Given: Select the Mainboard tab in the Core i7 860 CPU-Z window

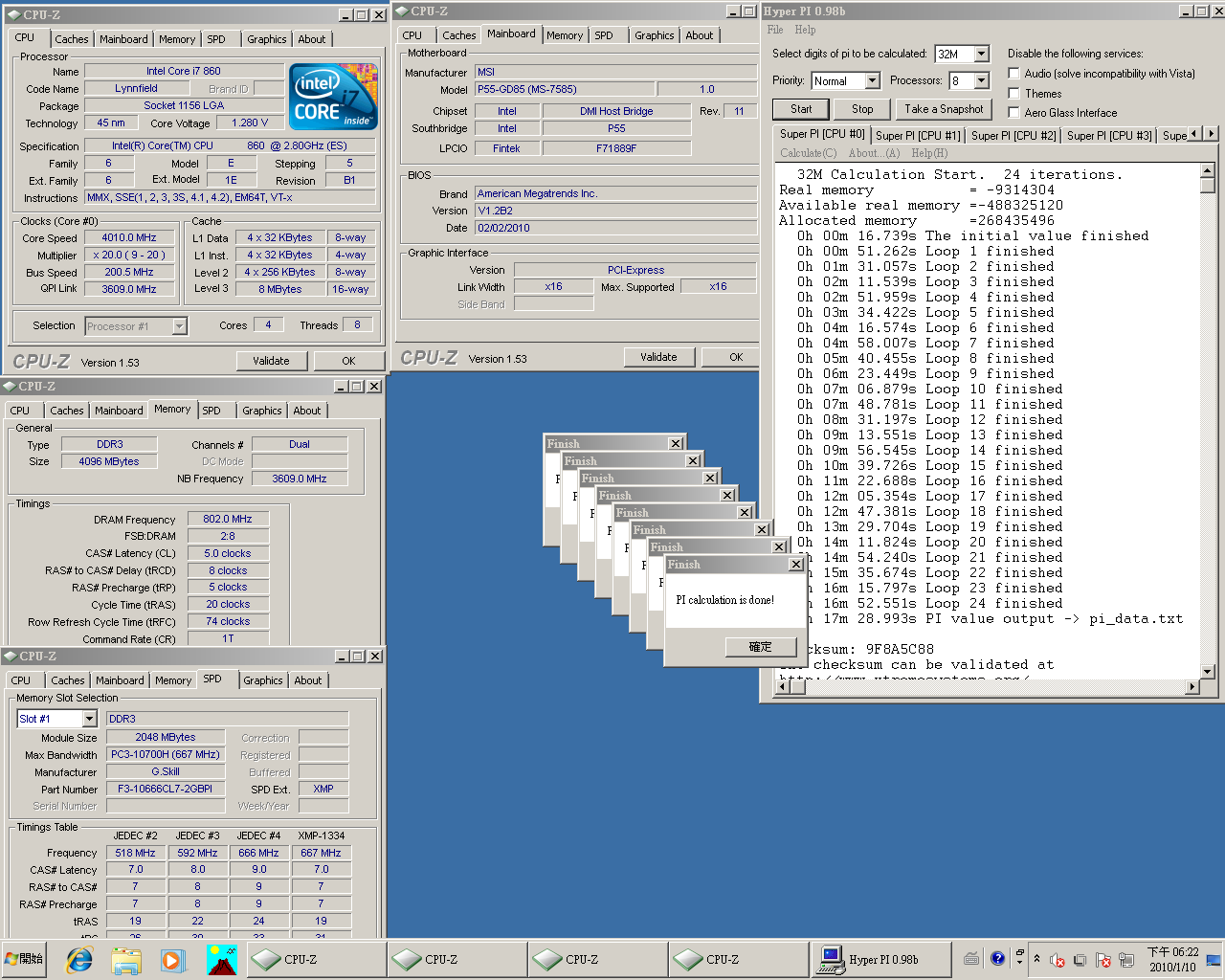Looking at the screenshot, I should (123, 39).
